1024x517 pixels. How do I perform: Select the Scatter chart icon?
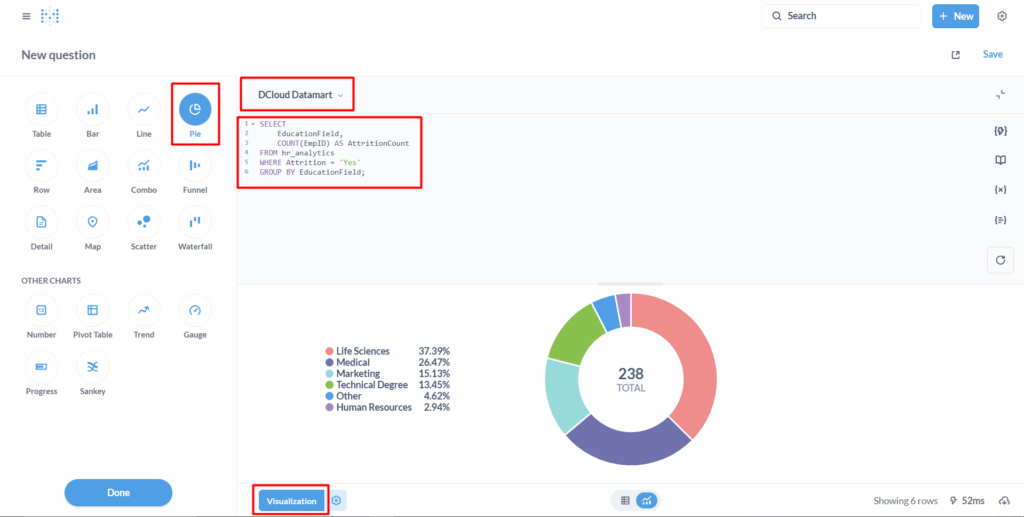pyautogui.click(x=144, y=221)
